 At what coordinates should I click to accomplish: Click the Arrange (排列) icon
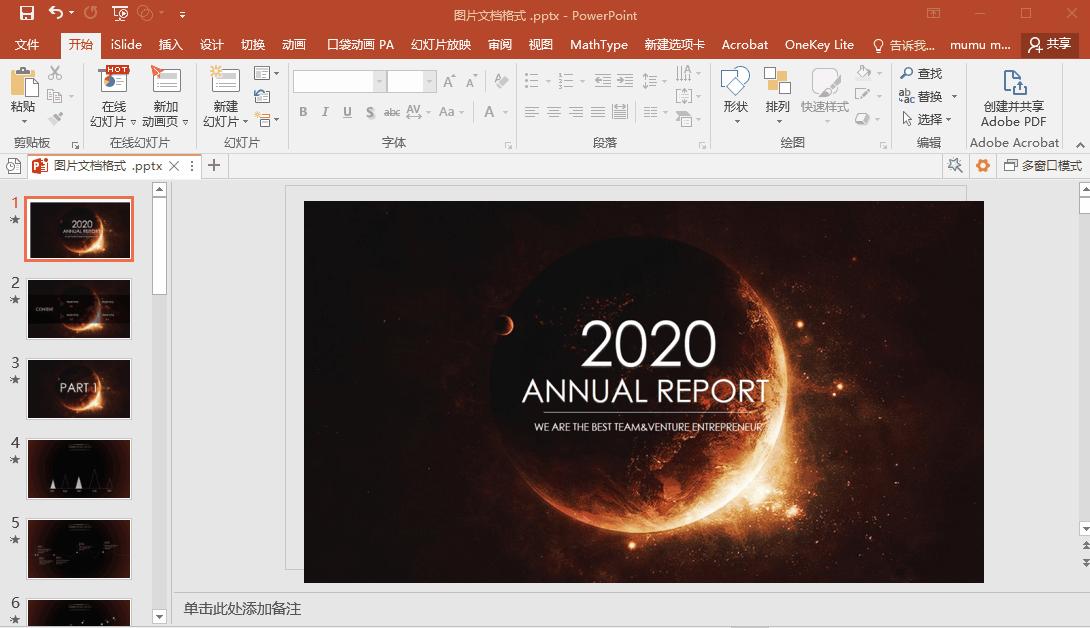click(777, 83)
